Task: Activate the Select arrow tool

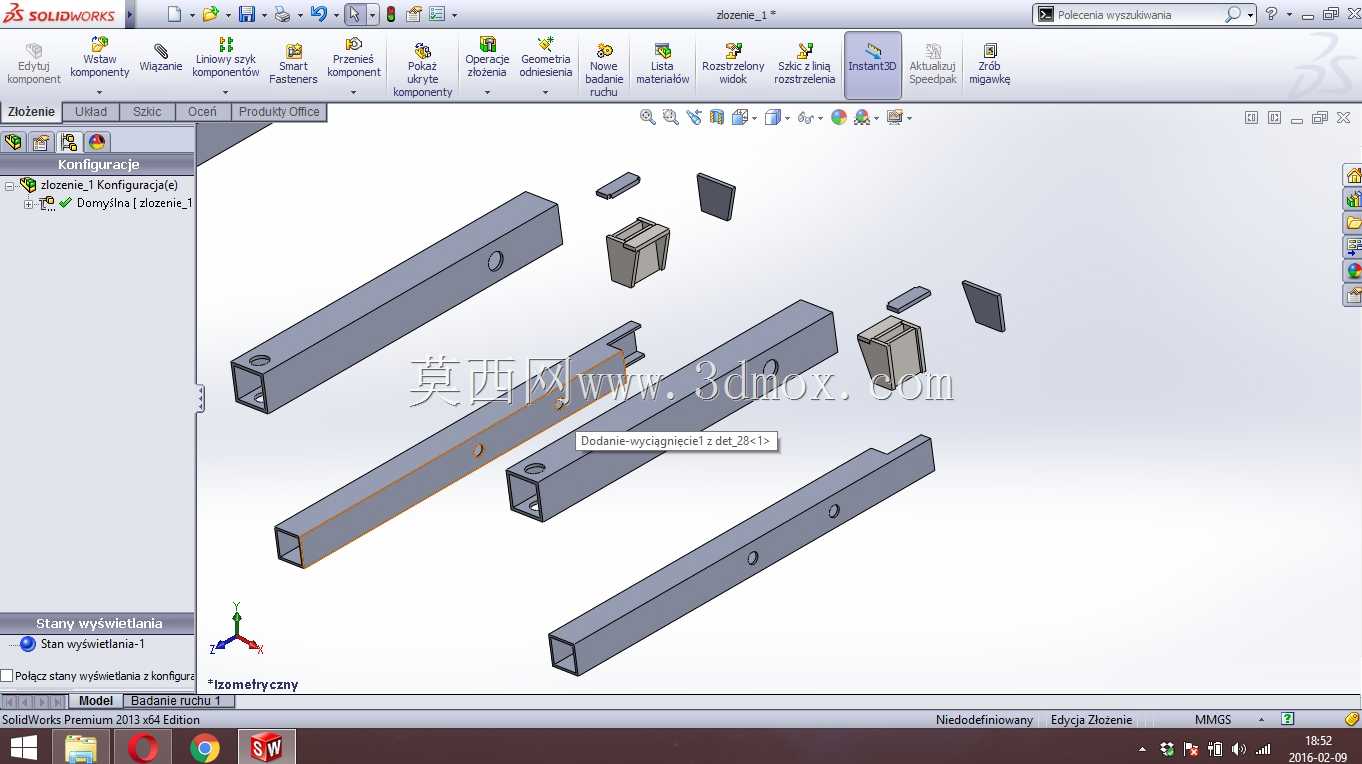Action: pyautogui.click(x=354, y=14)
